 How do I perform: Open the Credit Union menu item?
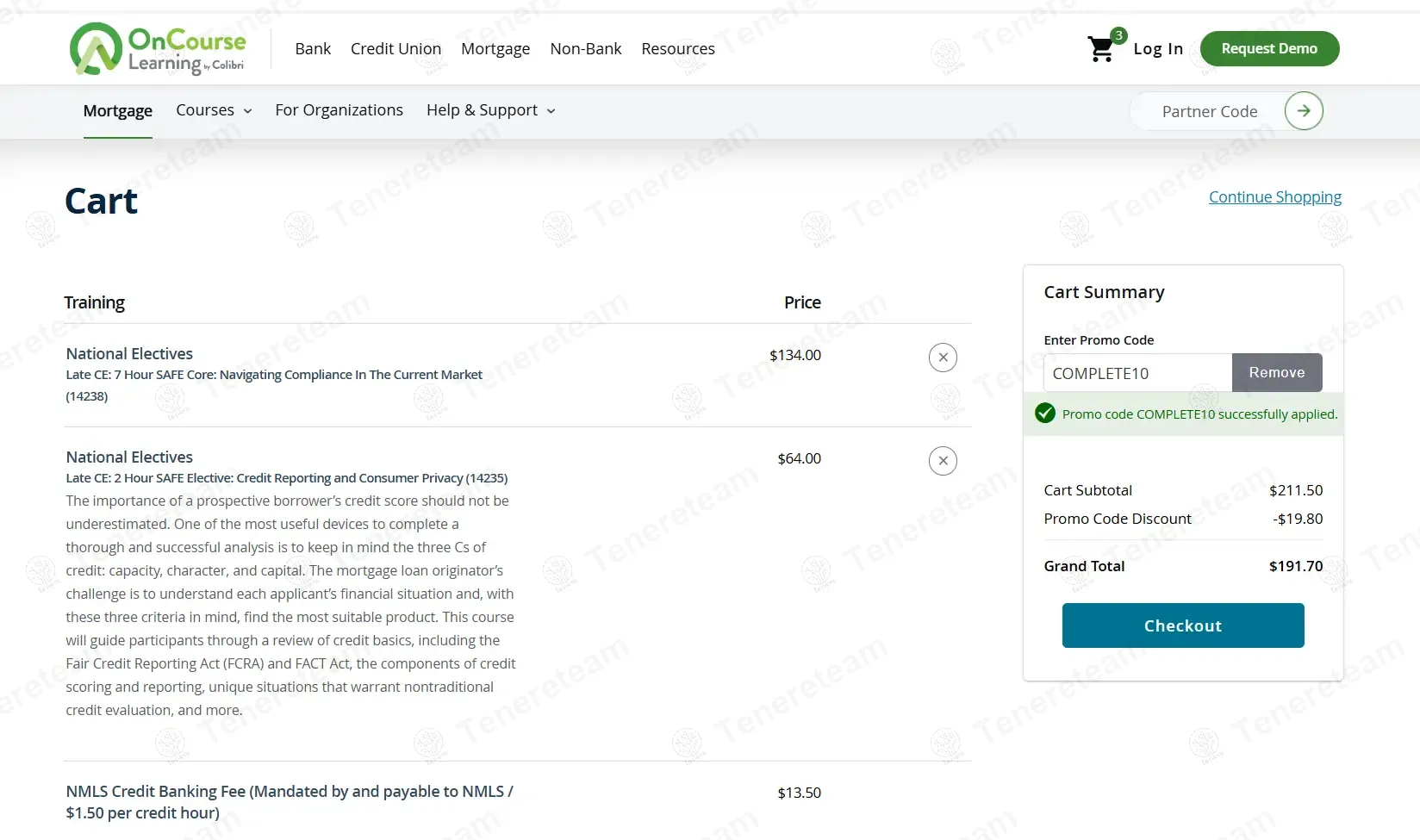coord(395,49)
